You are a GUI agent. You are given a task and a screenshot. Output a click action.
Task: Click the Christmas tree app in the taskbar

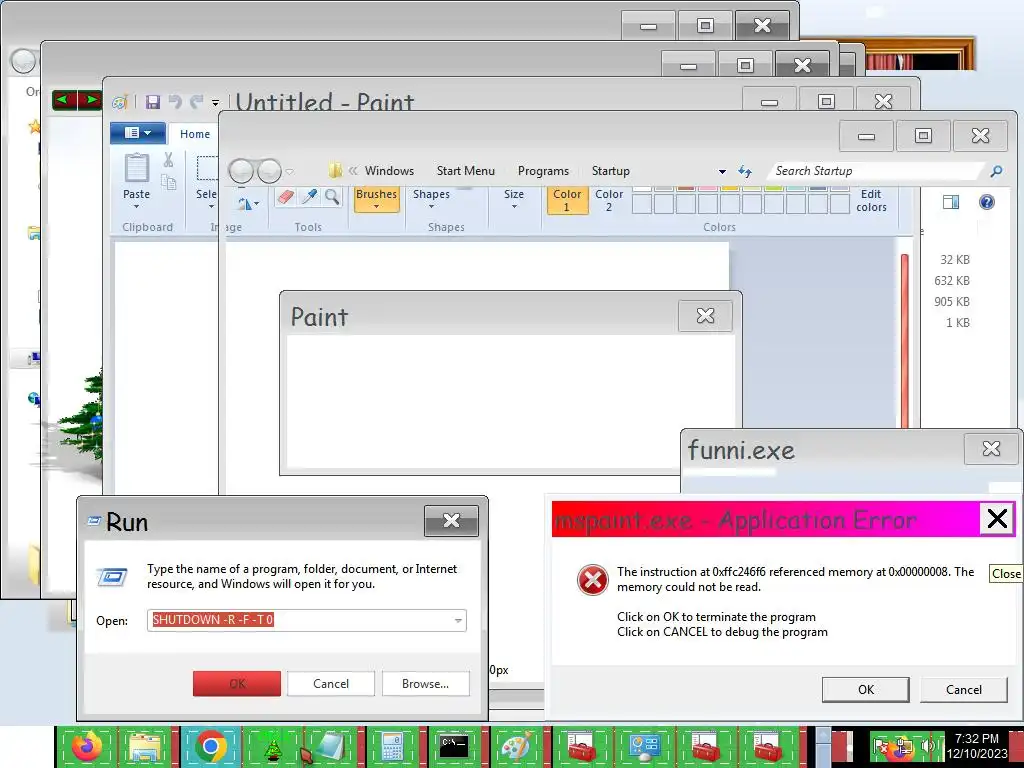click(272, 748)
